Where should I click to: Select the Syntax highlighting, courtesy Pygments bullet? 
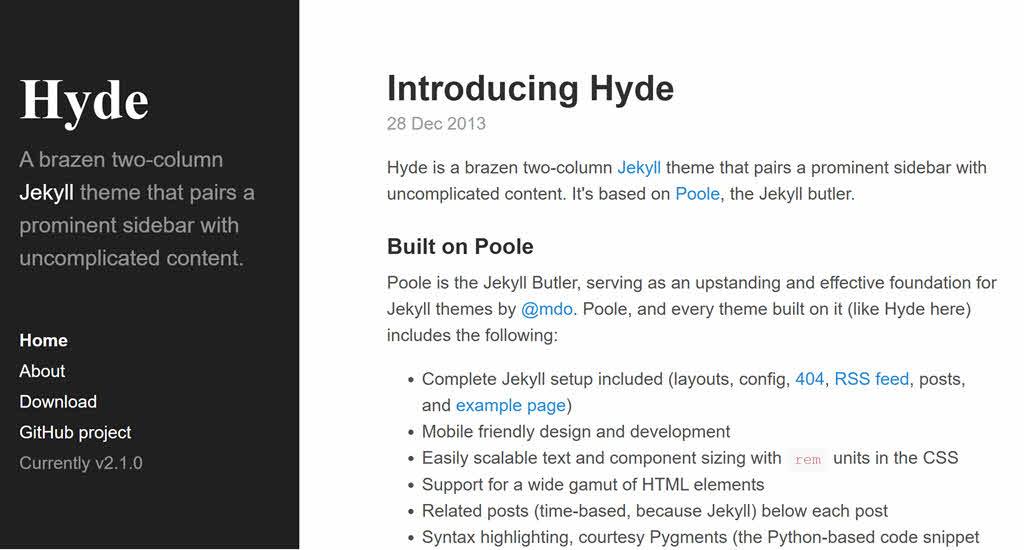point(701,538)
